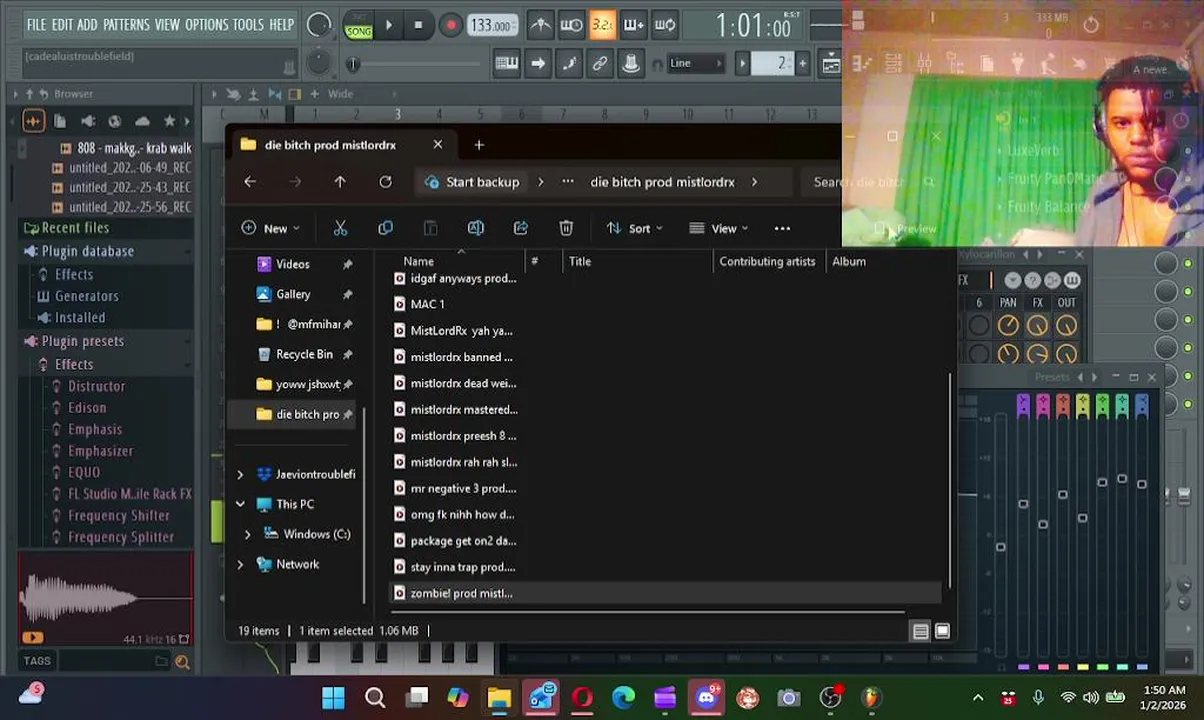The width and height of the screenshot is (1204, 720).
Task: Open Gallery in navigation pane
Action: point(293,294)
